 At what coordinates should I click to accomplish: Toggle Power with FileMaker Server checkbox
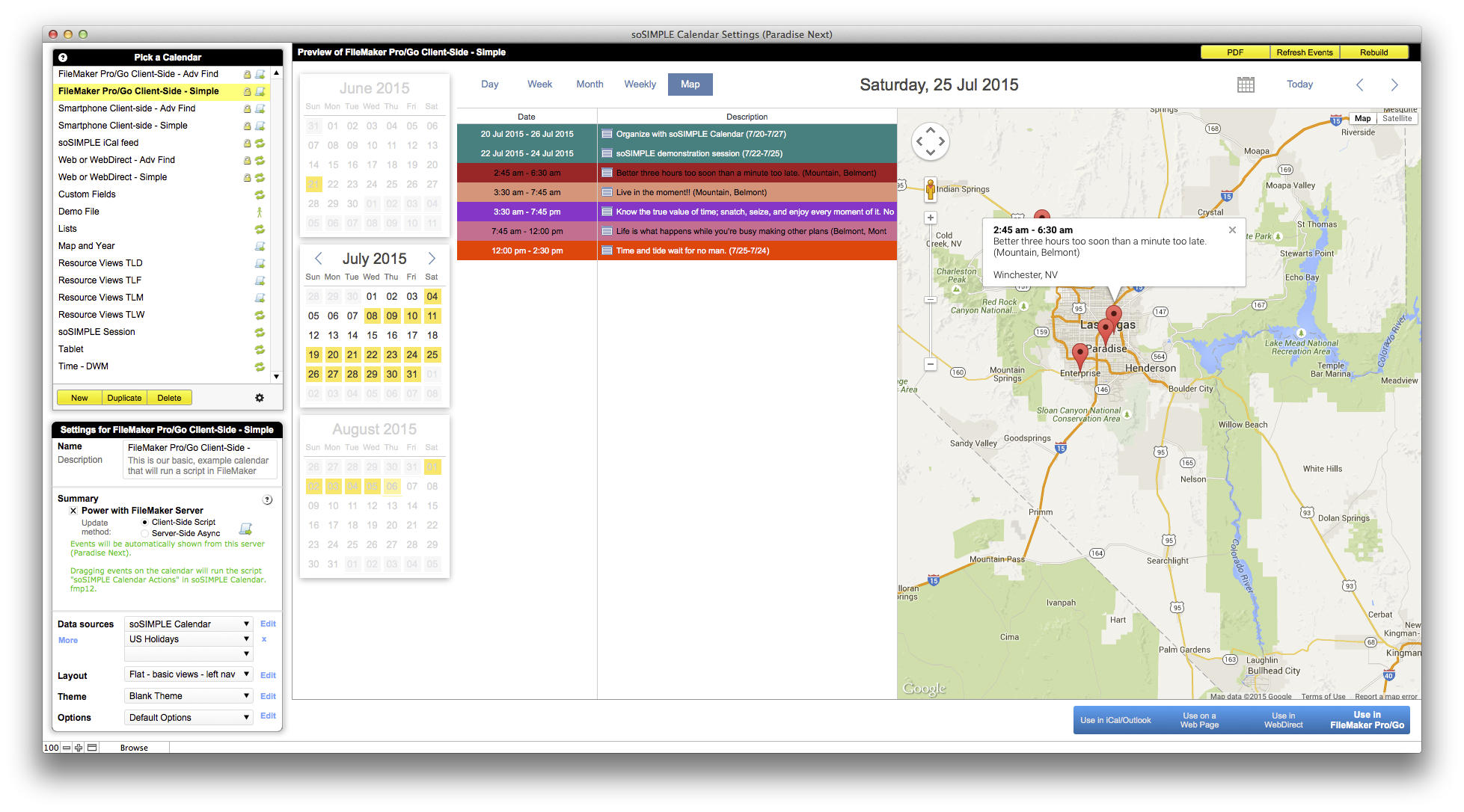pyautogui.click(x=73, y=511)
